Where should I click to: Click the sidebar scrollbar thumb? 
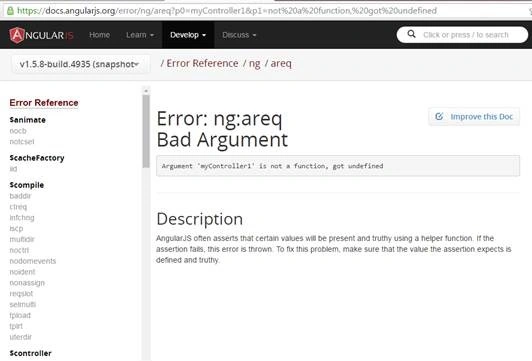(146, 131)
